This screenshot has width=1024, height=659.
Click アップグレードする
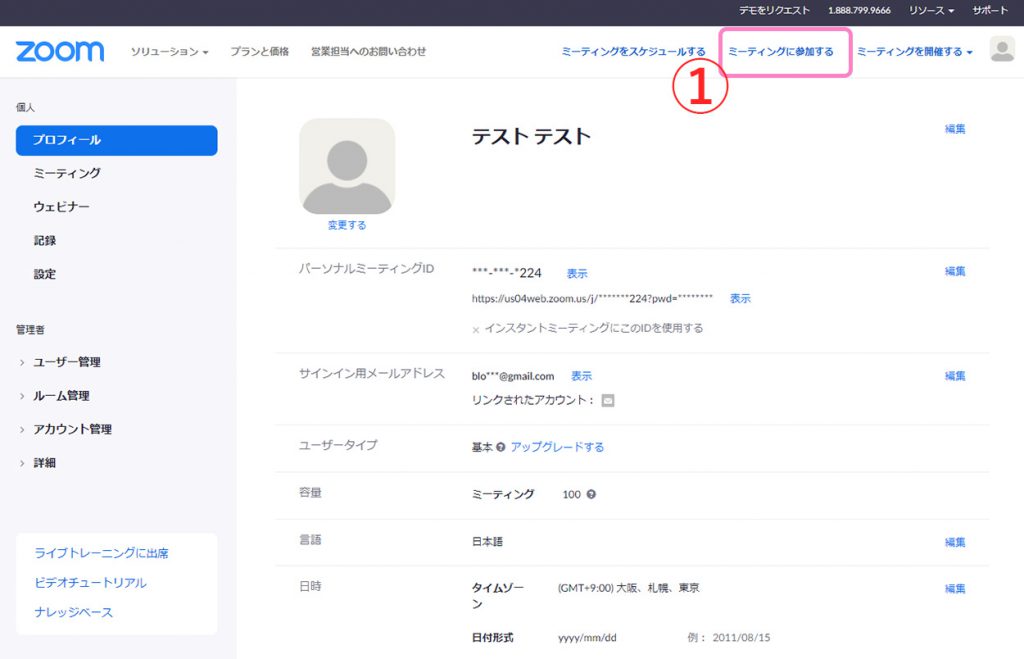pyautogui.click(x=557, y=447)
